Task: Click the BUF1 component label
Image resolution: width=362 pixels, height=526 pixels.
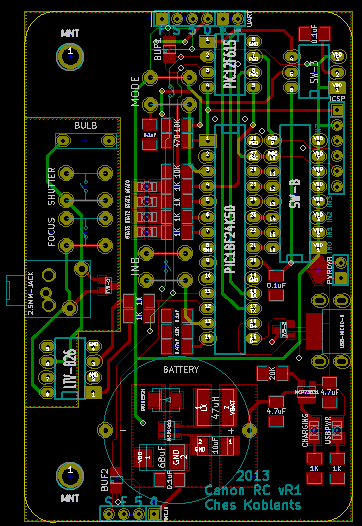Action: 157,50
